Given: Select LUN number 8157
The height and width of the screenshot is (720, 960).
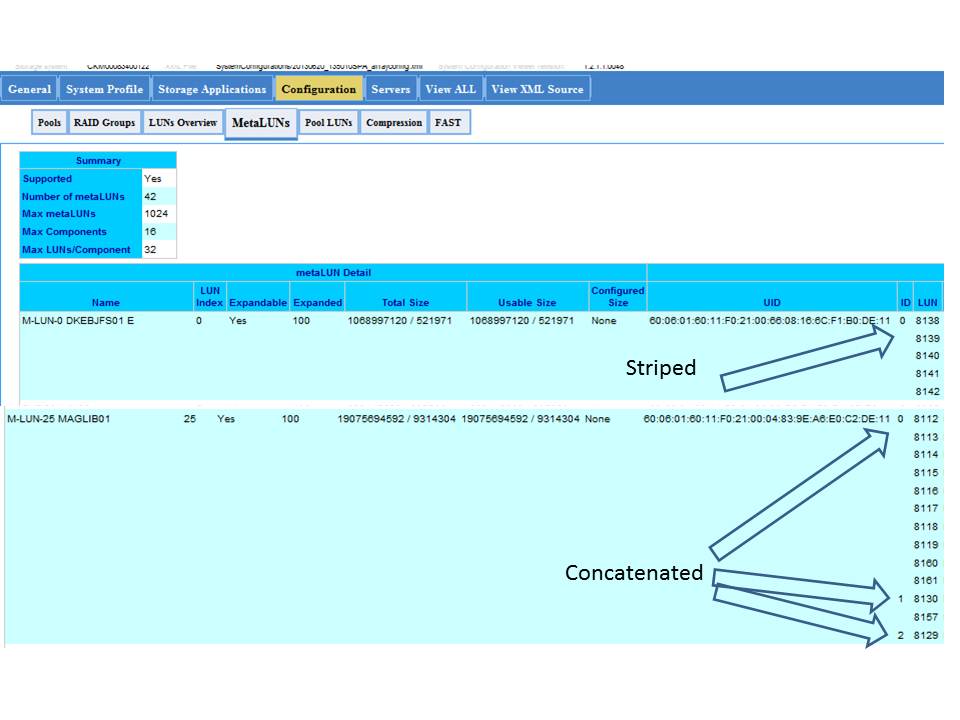Looking at the screenshot, I should tap(926, 617).
